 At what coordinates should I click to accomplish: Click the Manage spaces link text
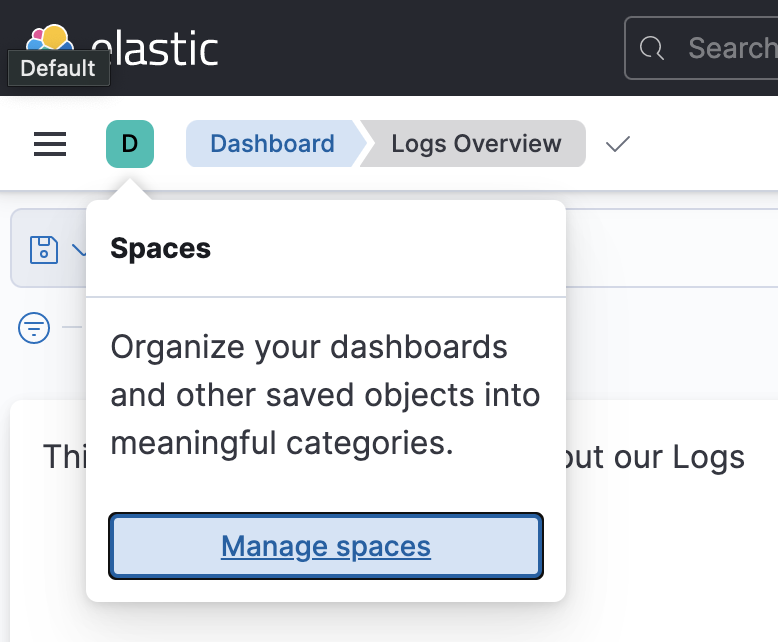[326, 546]
